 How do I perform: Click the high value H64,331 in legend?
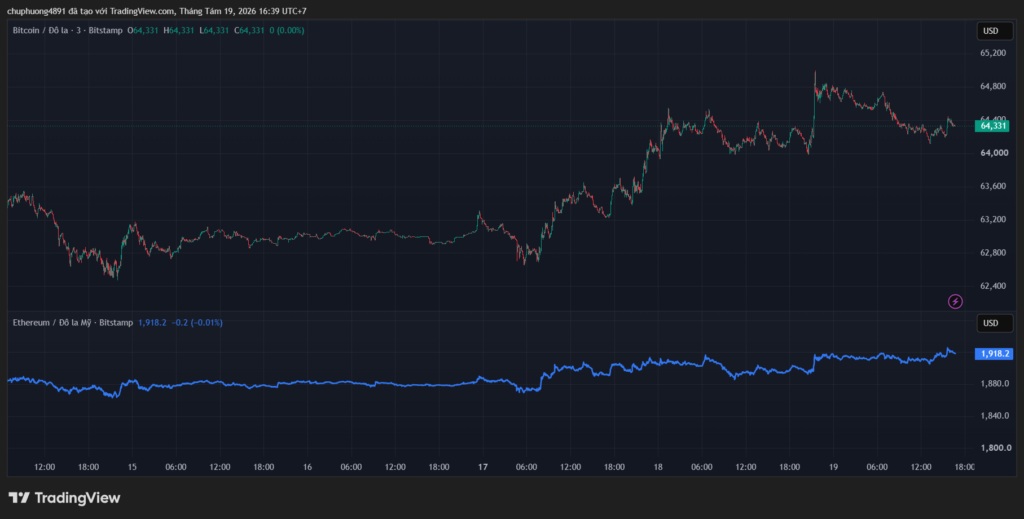pos(179,31)
